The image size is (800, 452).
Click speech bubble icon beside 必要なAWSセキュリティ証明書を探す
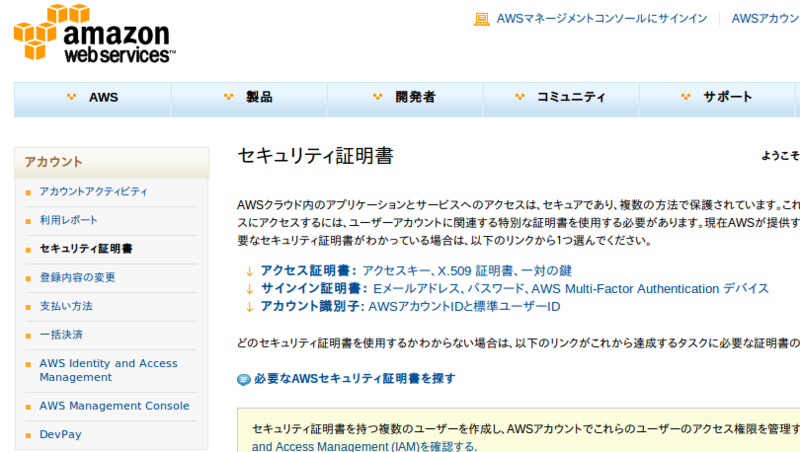pos(244,379)
